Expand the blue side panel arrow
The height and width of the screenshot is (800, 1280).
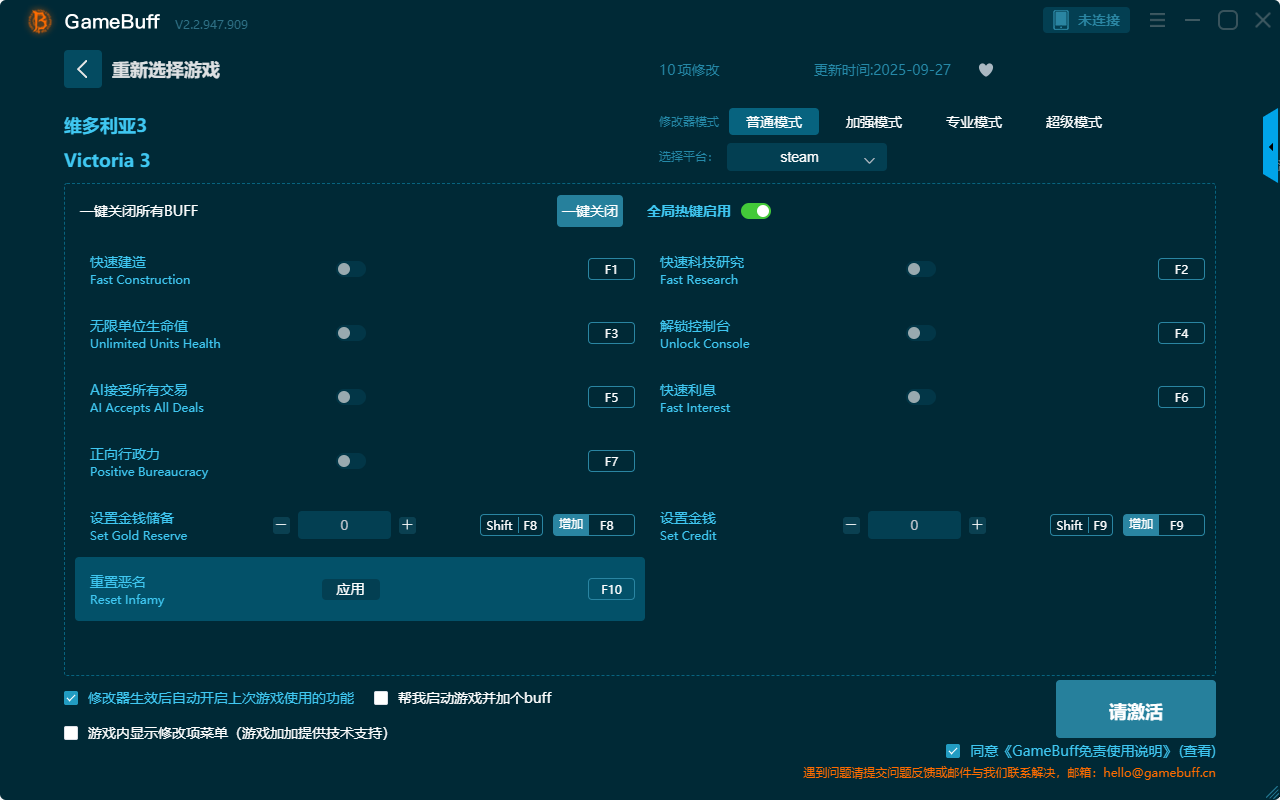1270,147
